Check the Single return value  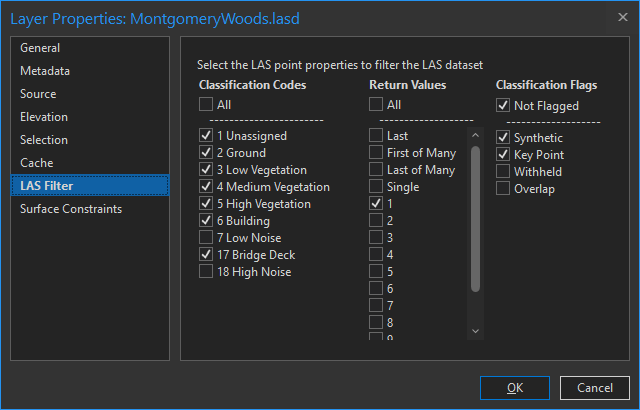tap(376, 187)
